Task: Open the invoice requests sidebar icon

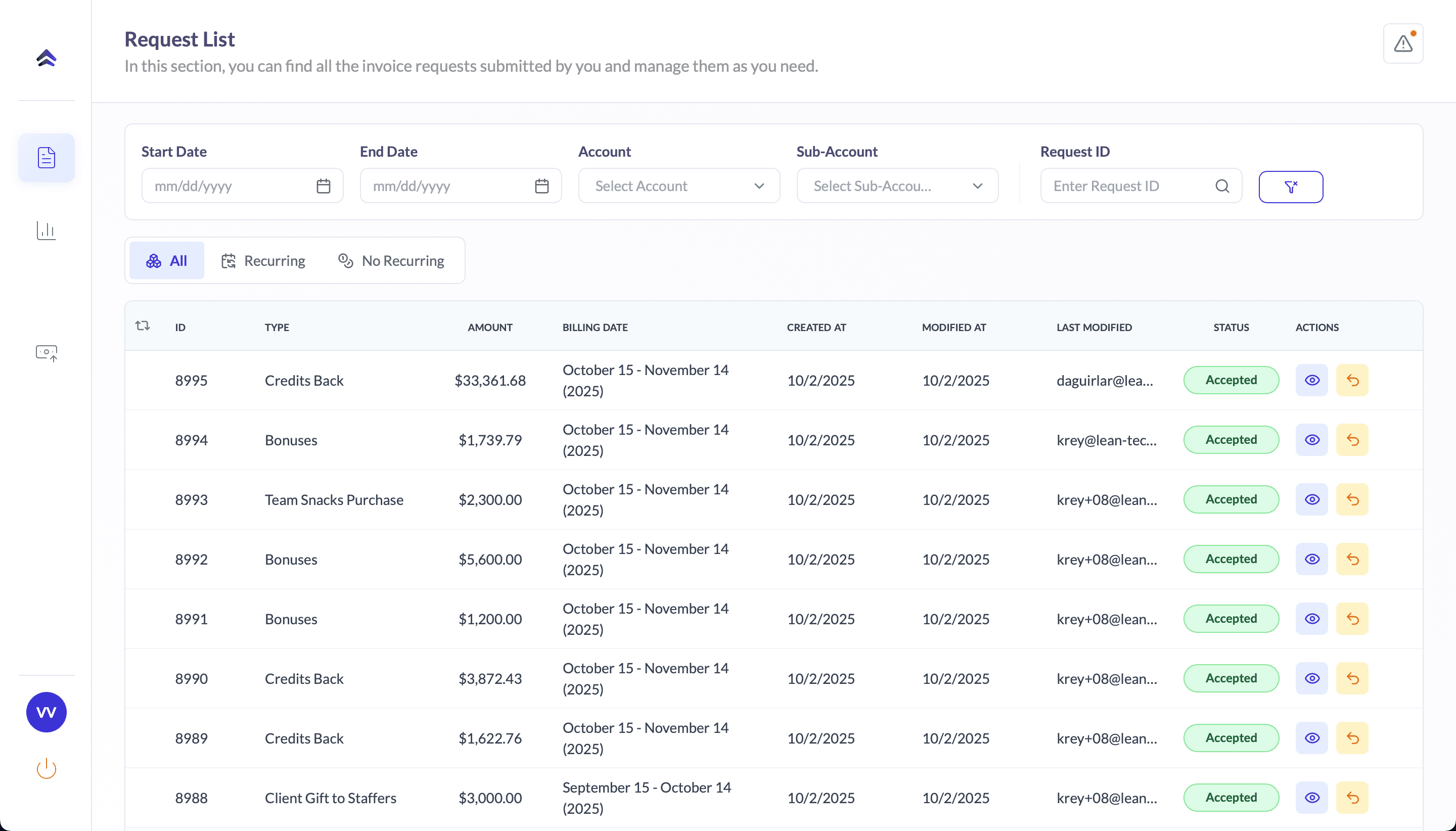Action: (46, 158)
